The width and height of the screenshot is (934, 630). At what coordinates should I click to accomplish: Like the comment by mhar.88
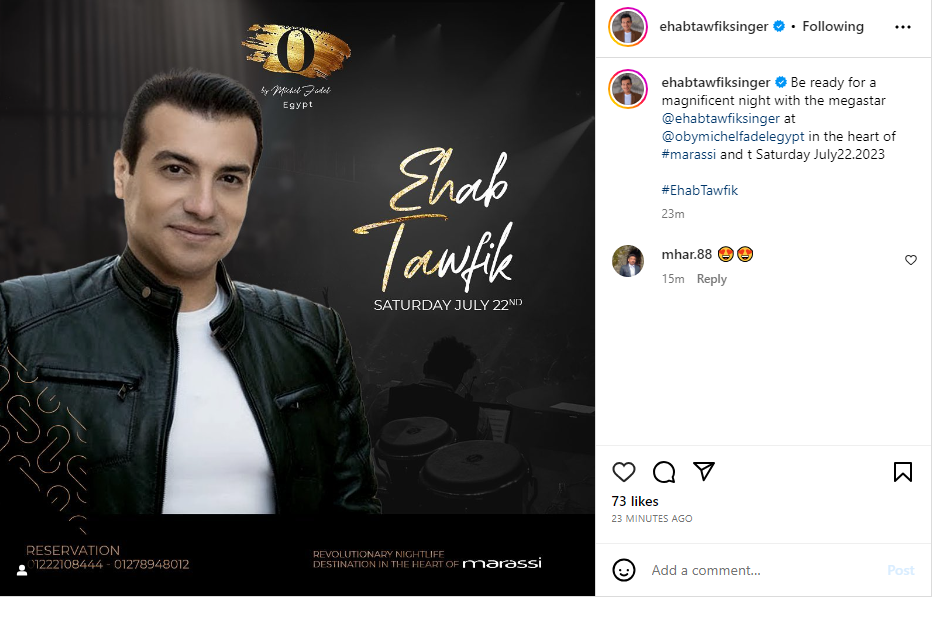pos(911,260)
